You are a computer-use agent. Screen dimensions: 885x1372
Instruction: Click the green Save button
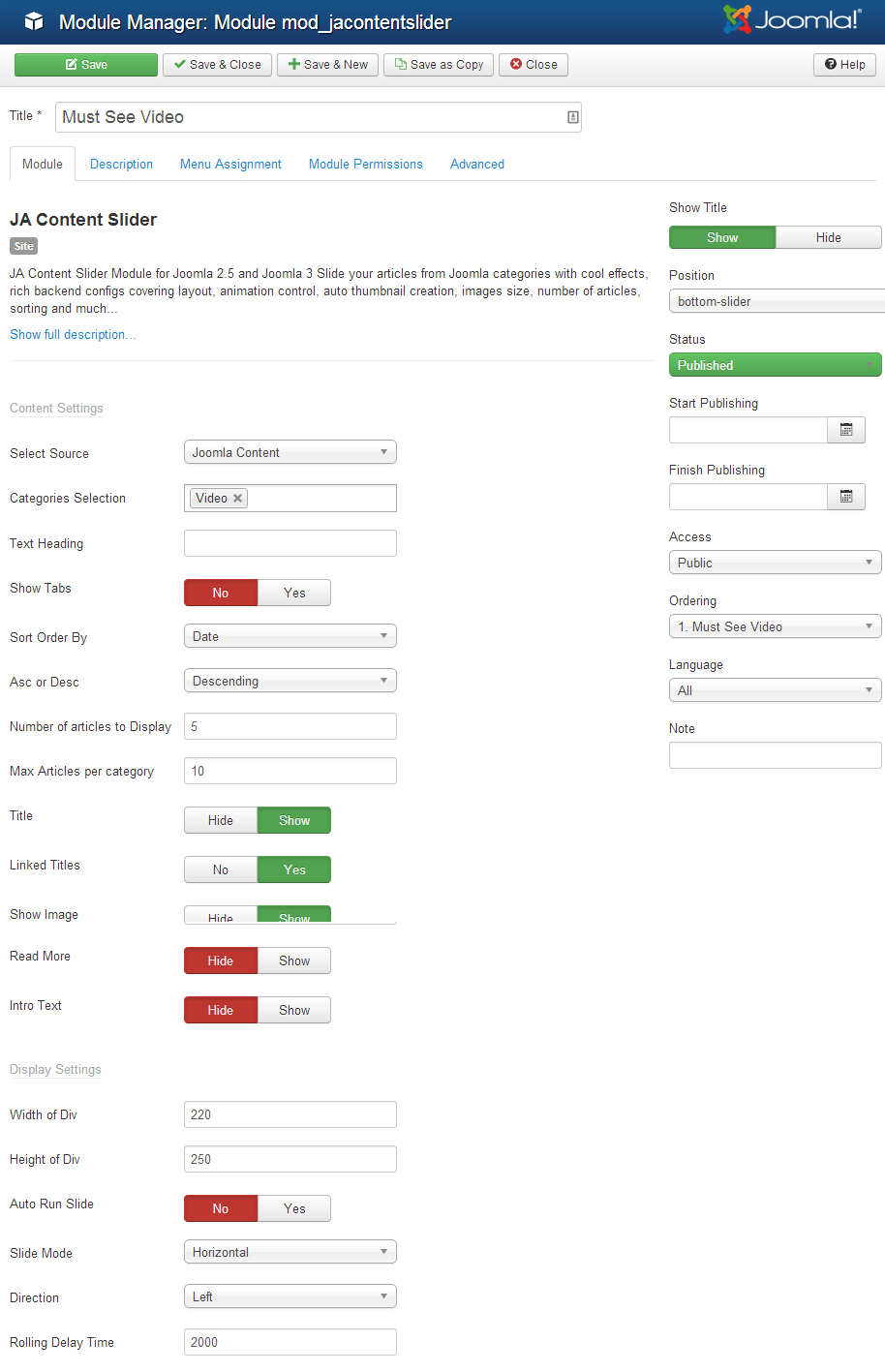point(86,65)
